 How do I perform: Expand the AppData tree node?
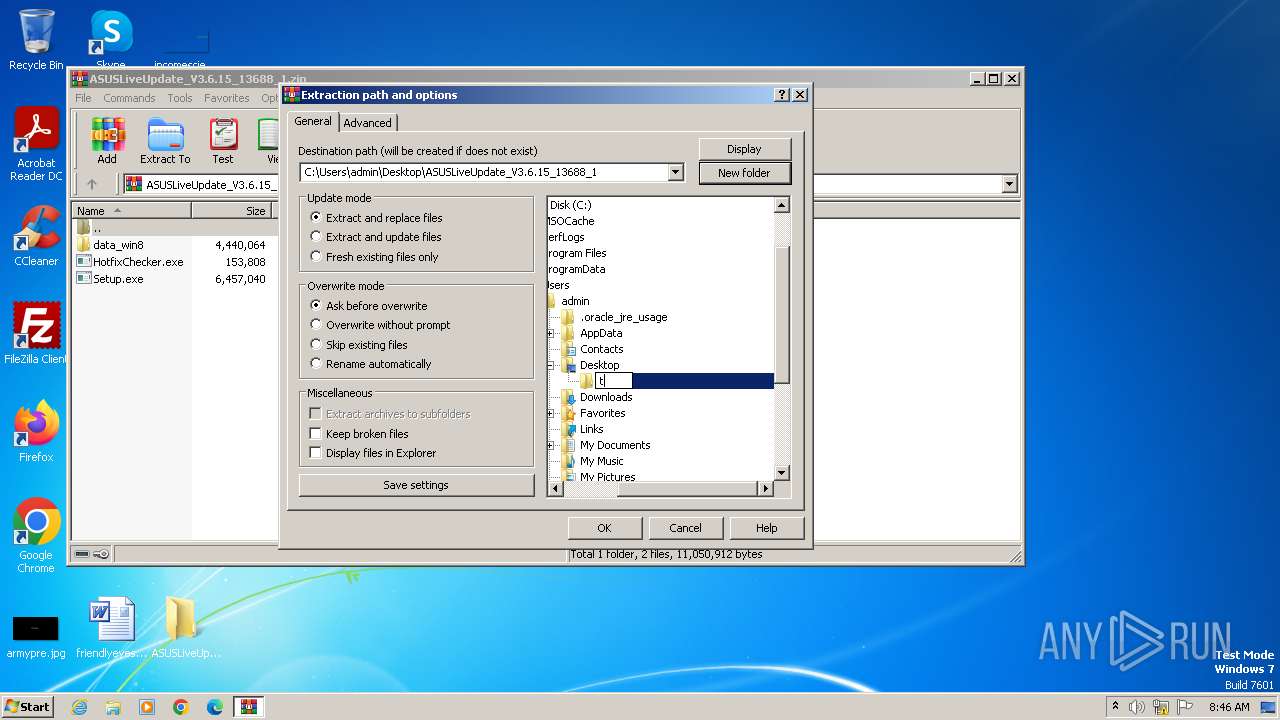(551, 333)
